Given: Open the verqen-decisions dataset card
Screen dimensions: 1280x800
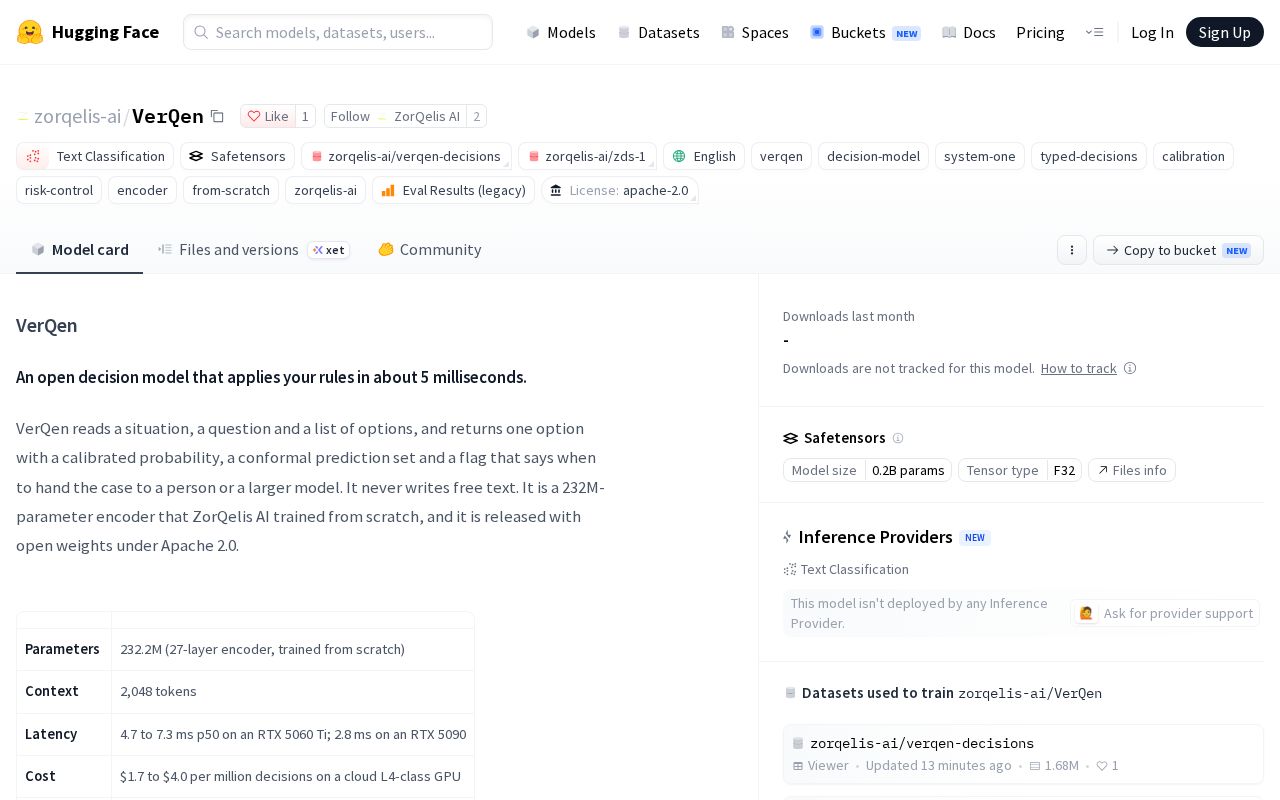Looking at the screenshot, I should (1023, 754).
